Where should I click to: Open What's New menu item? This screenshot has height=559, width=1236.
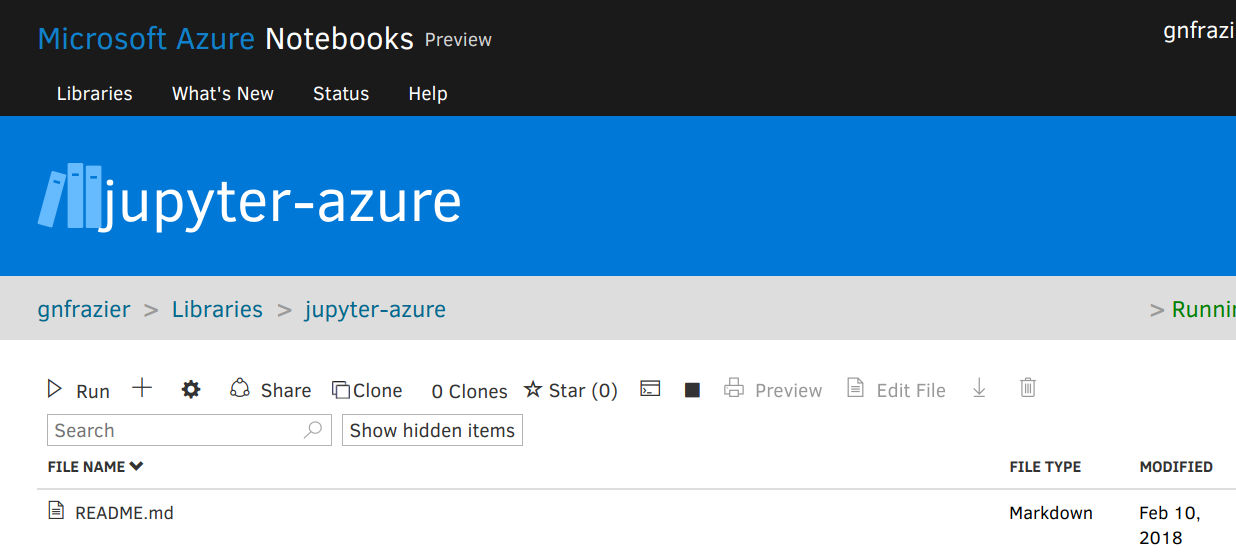[223, 94]
